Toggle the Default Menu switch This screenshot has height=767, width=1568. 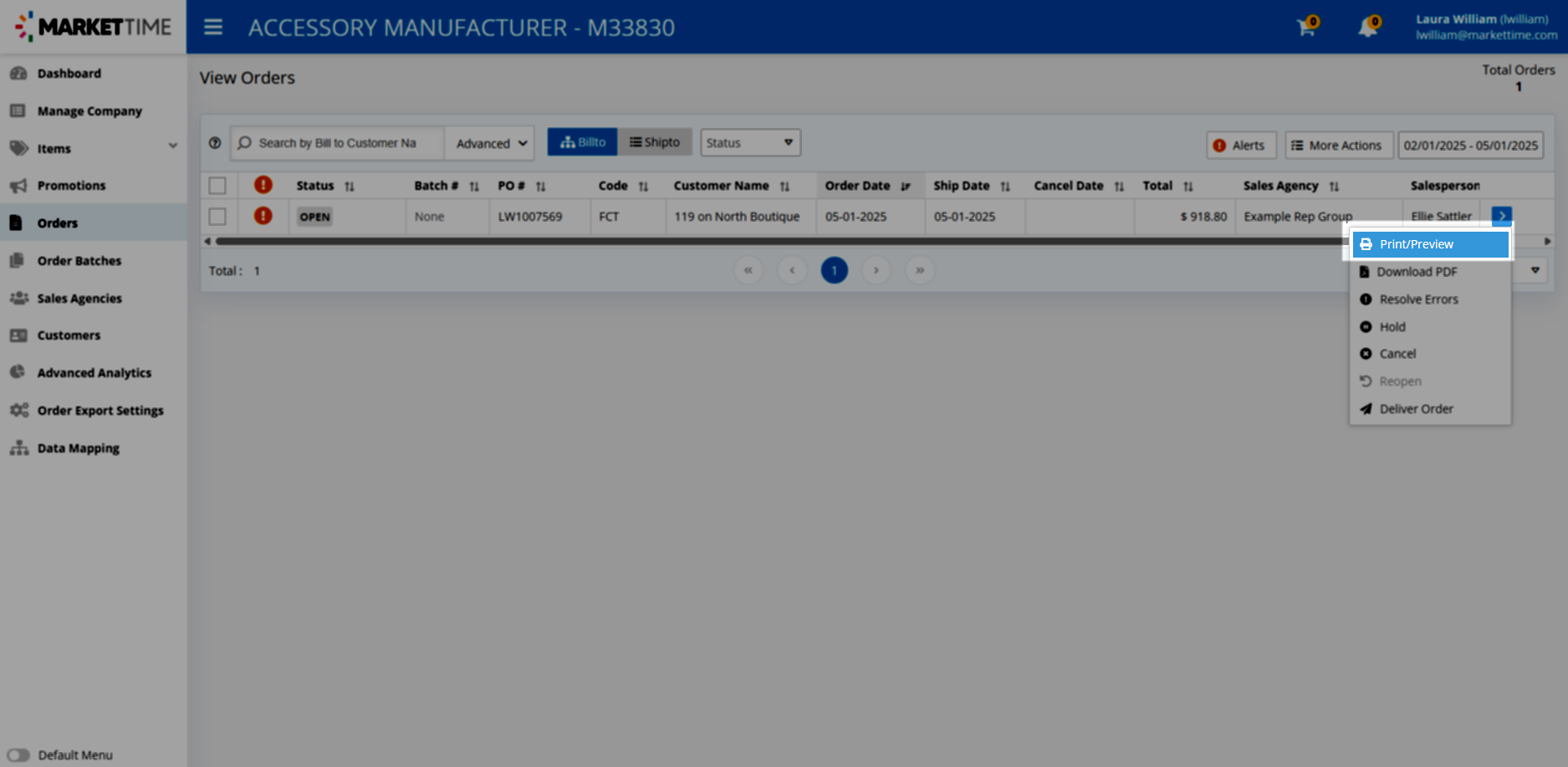pos(18,755)
